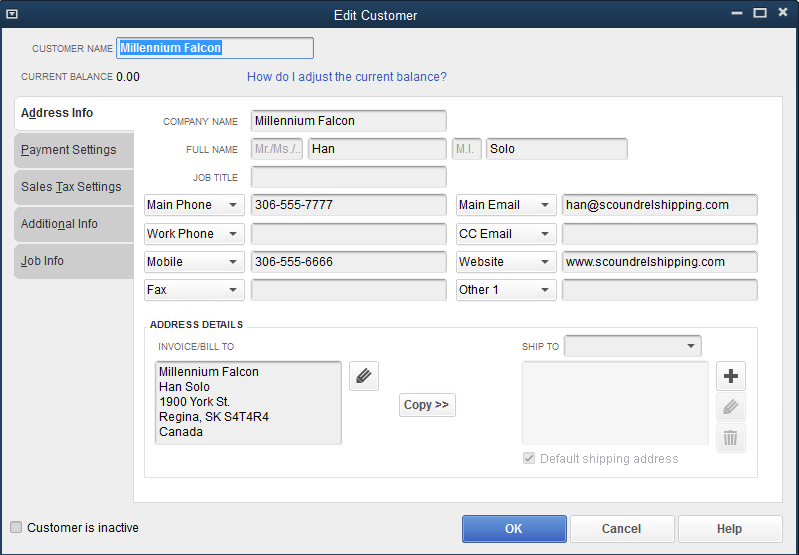Open the Mobile type dropdown
Viewport: 799px width, 555px height.
point(194,262)
